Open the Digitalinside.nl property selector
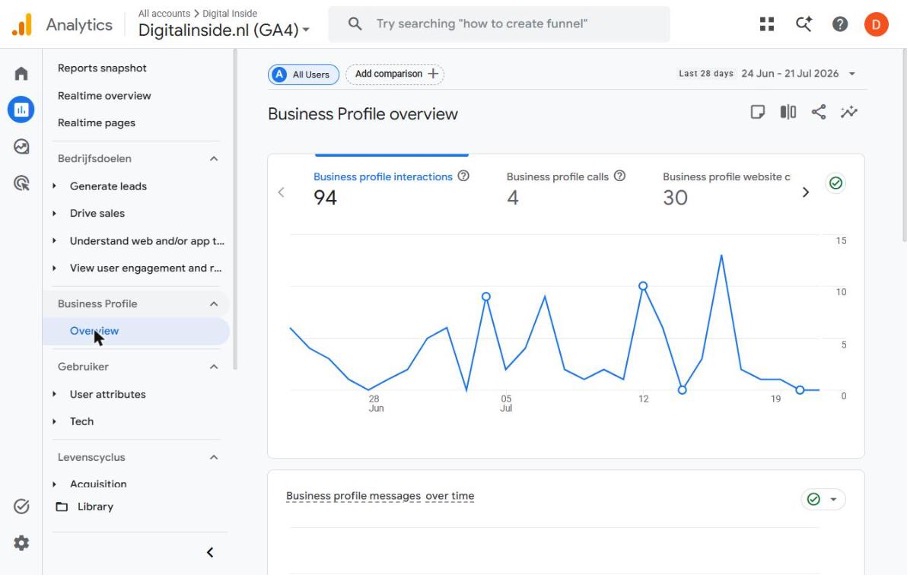 coord(224,30)
